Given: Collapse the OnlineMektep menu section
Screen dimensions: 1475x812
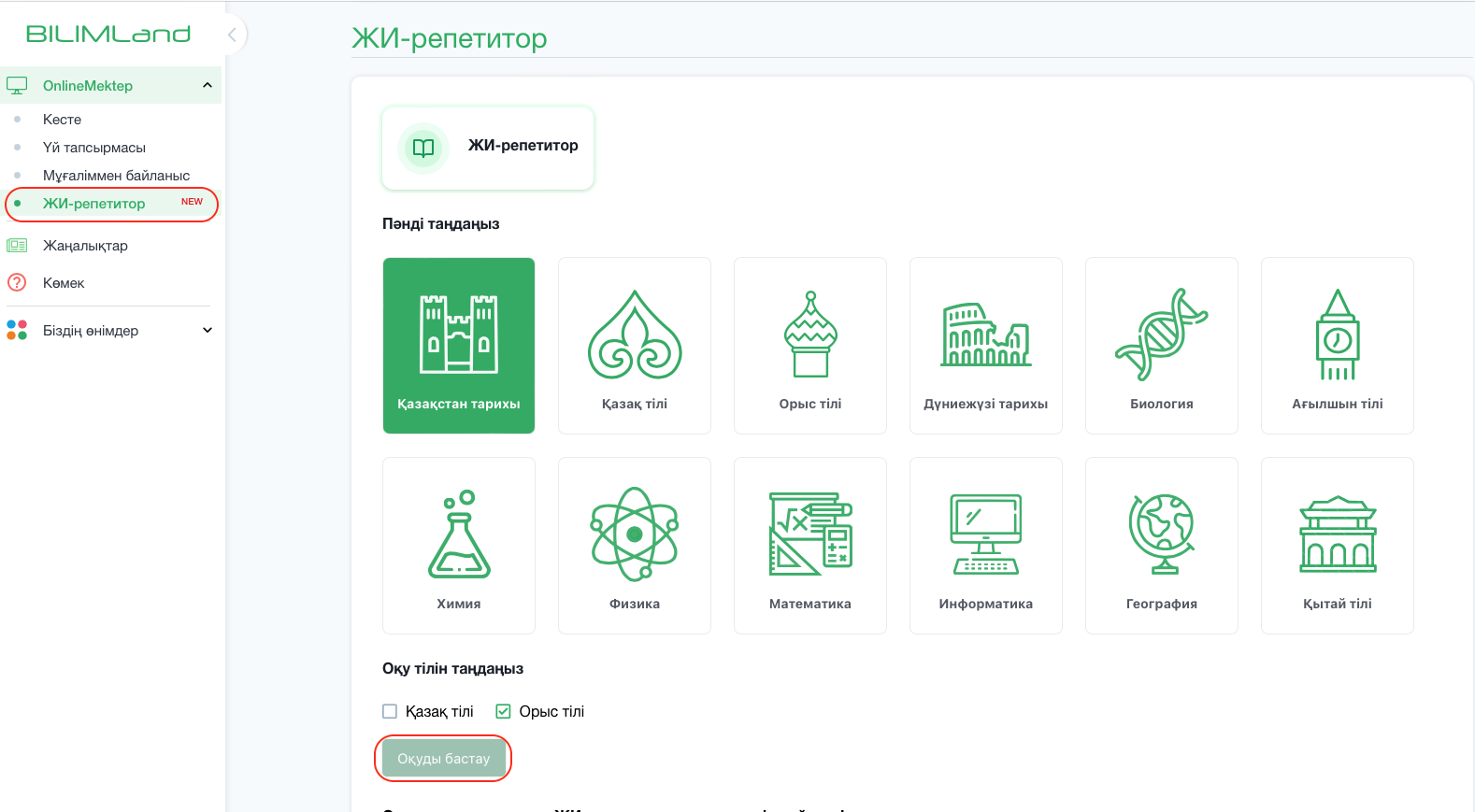Looking at the screenshot, I should [x=208, y=85].
